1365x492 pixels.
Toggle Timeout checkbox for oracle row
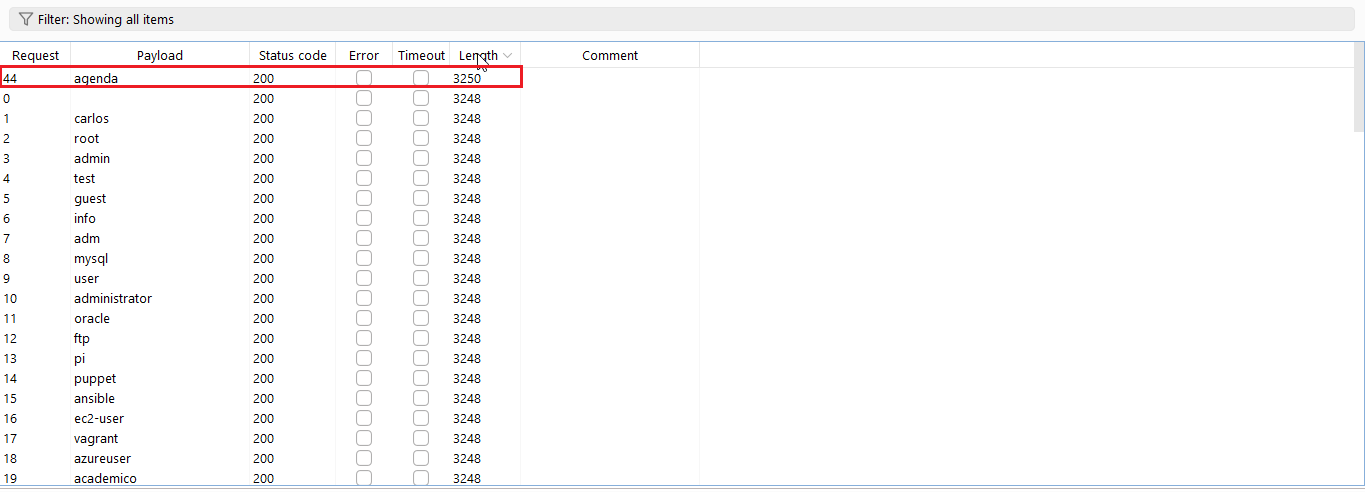pyautogui.click(x=421, y=318)
